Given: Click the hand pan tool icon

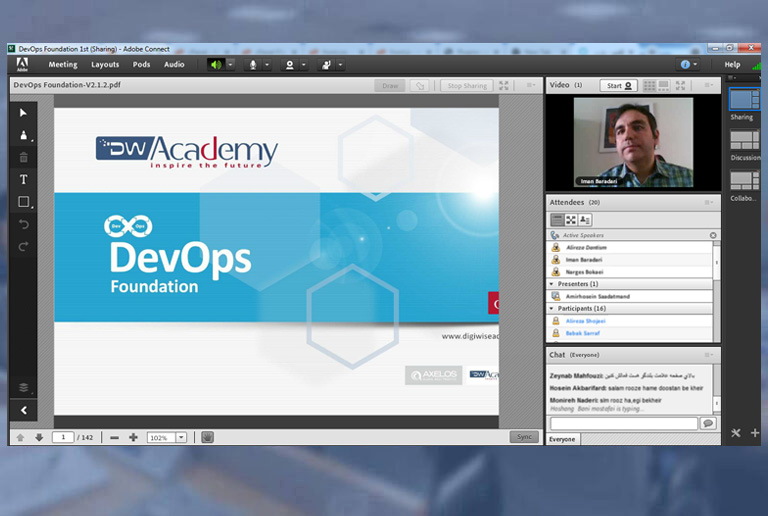Looking at the screenshot, I should click(x=207, y=437).
